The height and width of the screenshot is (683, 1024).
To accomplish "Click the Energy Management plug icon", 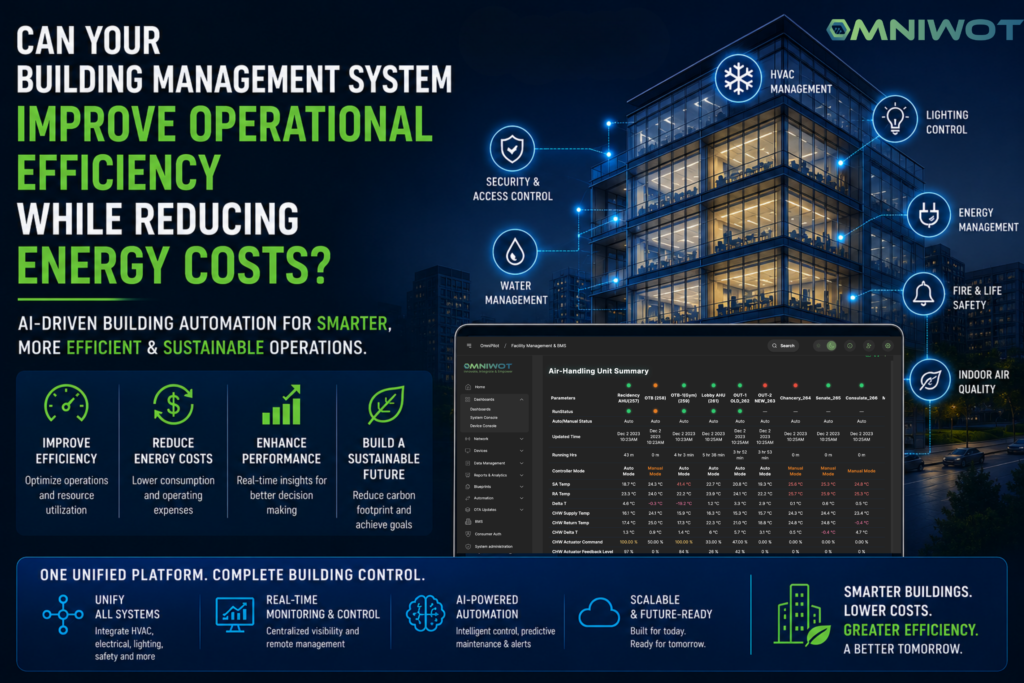I will coord(929,214).
